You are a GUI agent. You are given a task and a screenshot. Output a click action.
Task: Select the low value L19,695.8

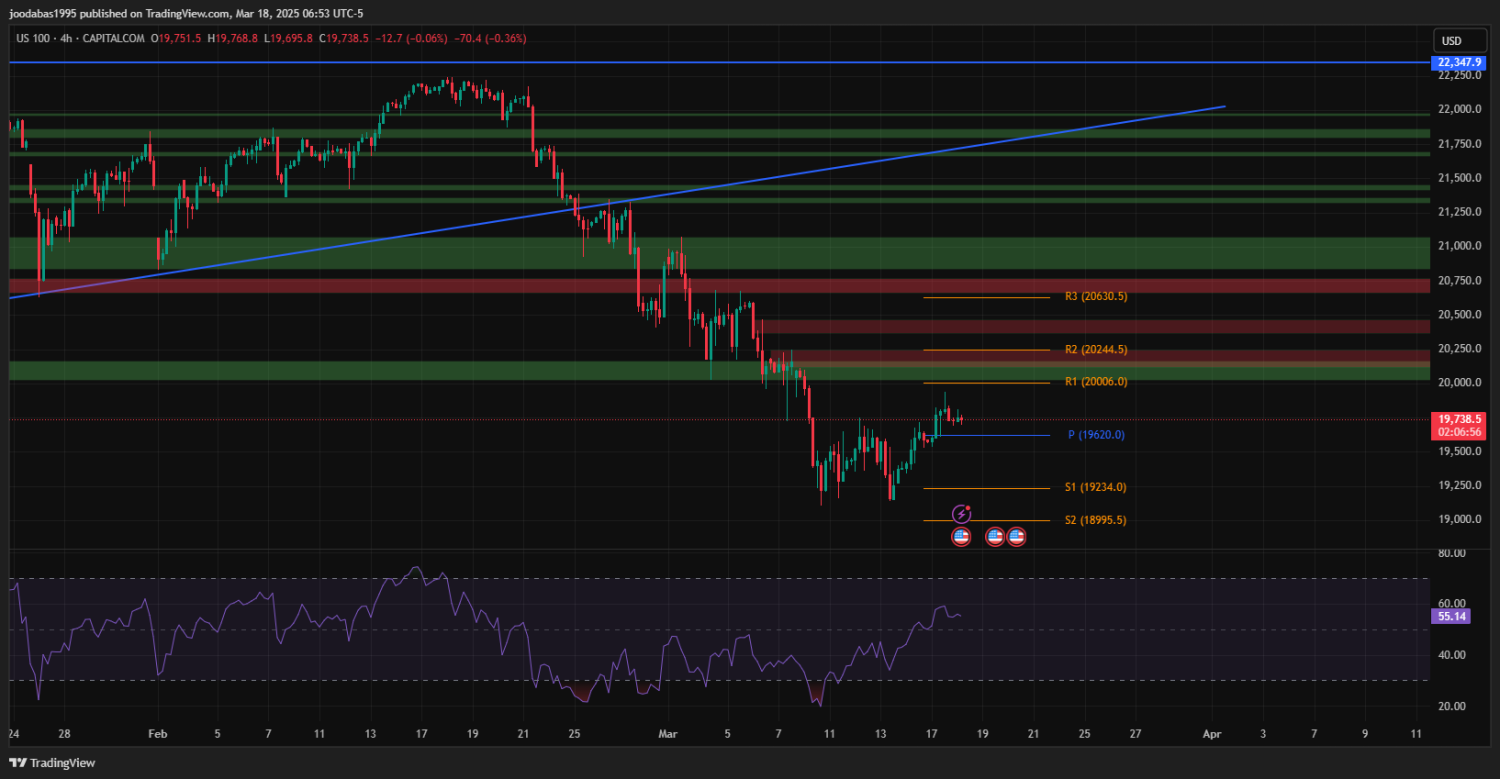click(x=287, y=38)
